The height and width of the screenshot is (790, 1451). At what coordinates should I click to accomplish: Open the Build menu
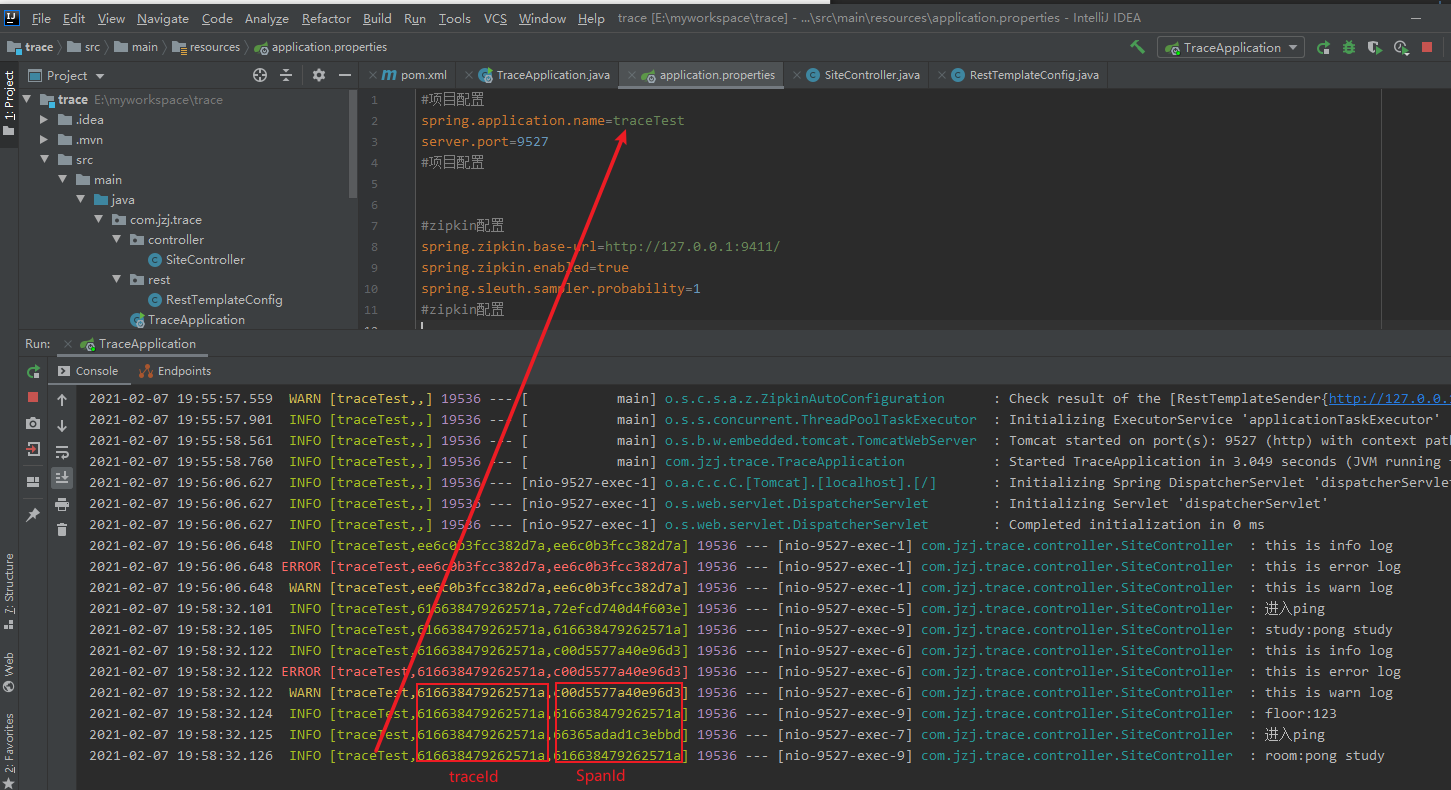pyautogui.click(x=377, y=18)
